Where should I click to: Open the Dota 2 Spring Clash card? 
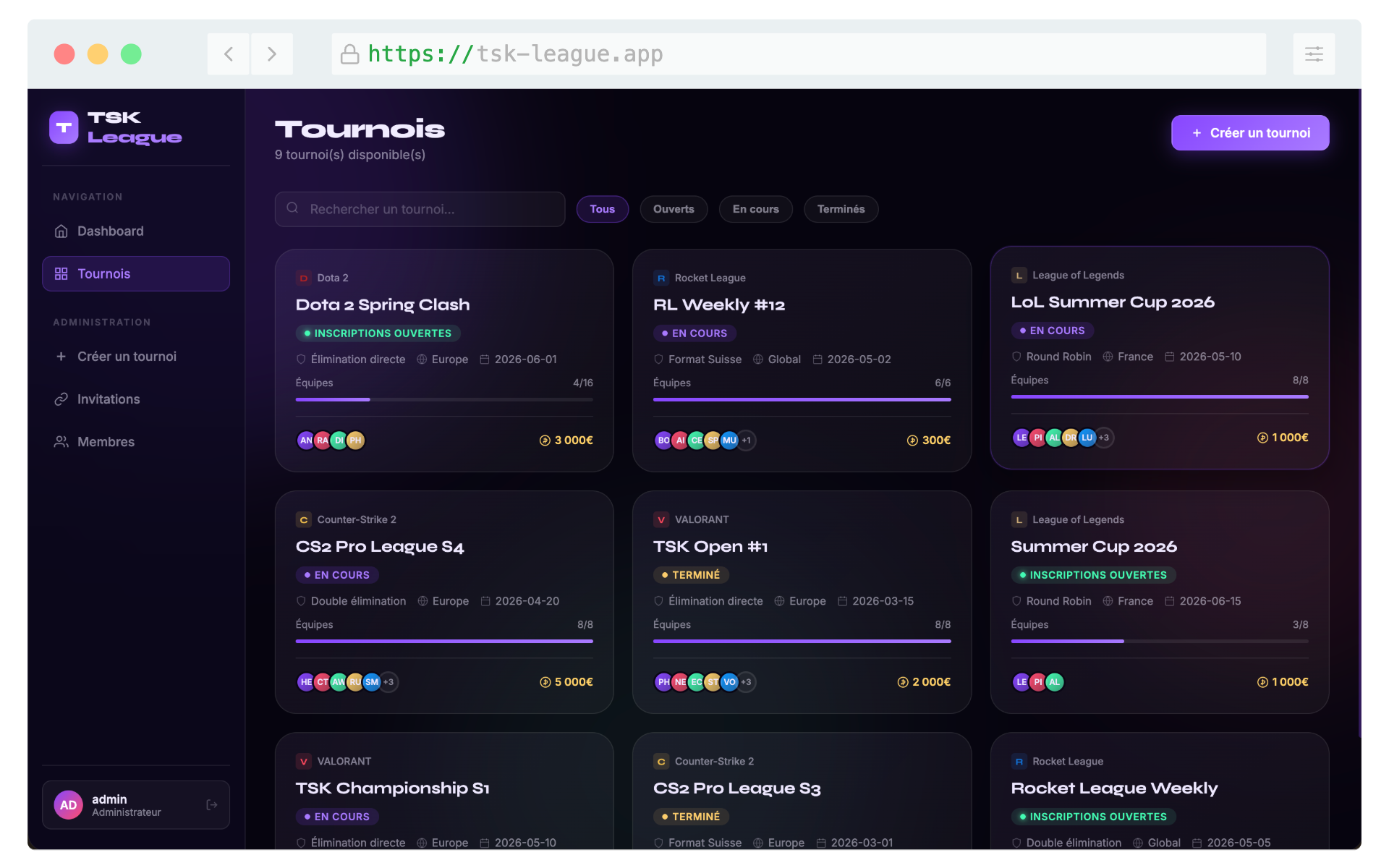444,361
